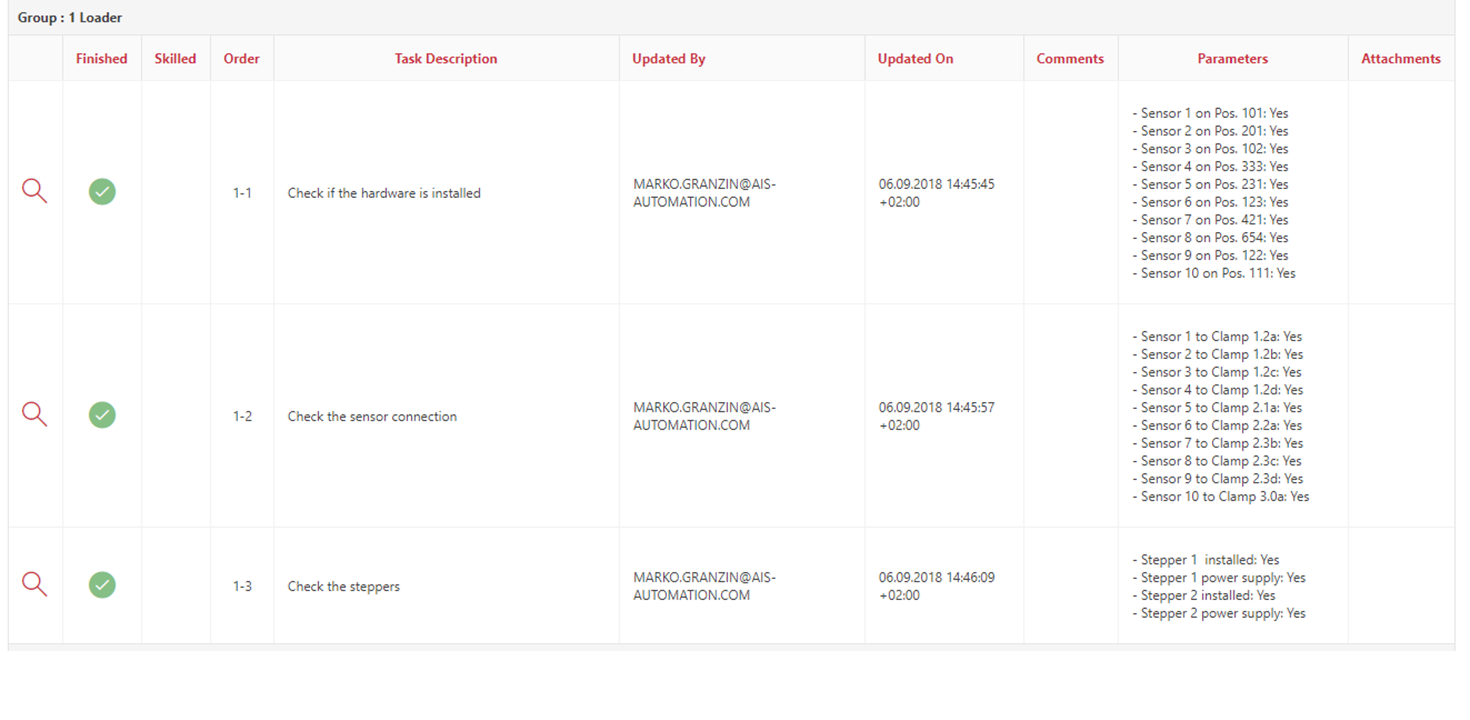Click the order number 1-3 cell

coord(242,586)
